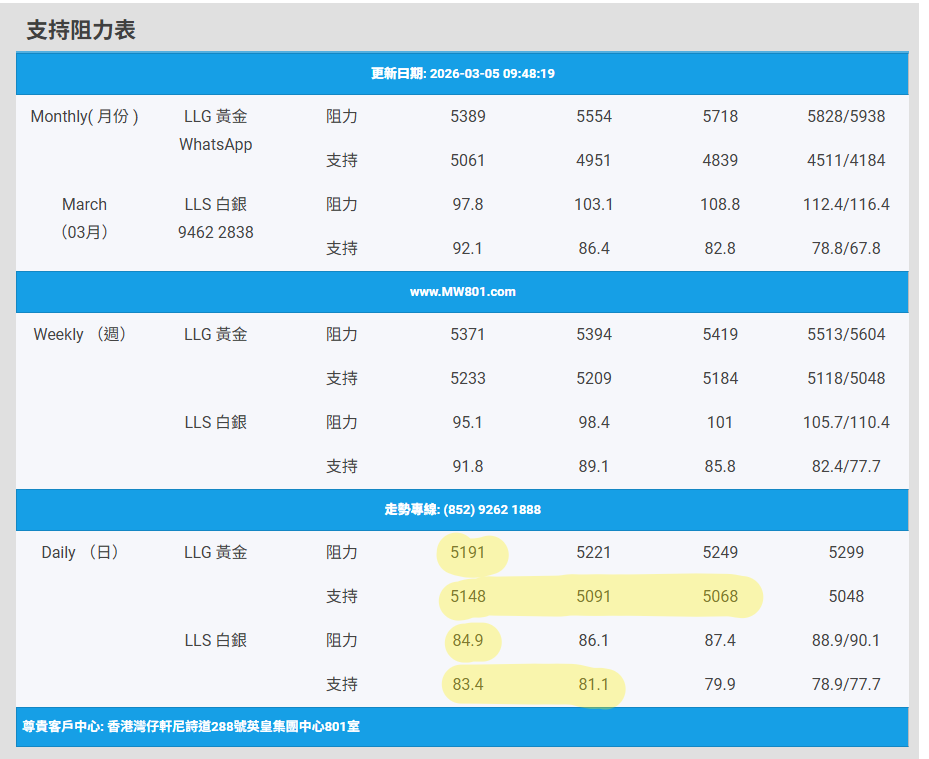Viewport: 929px width, 759px height.
Task: Select the WhatsApp number 9462 2838
Action: click(215, 233)
